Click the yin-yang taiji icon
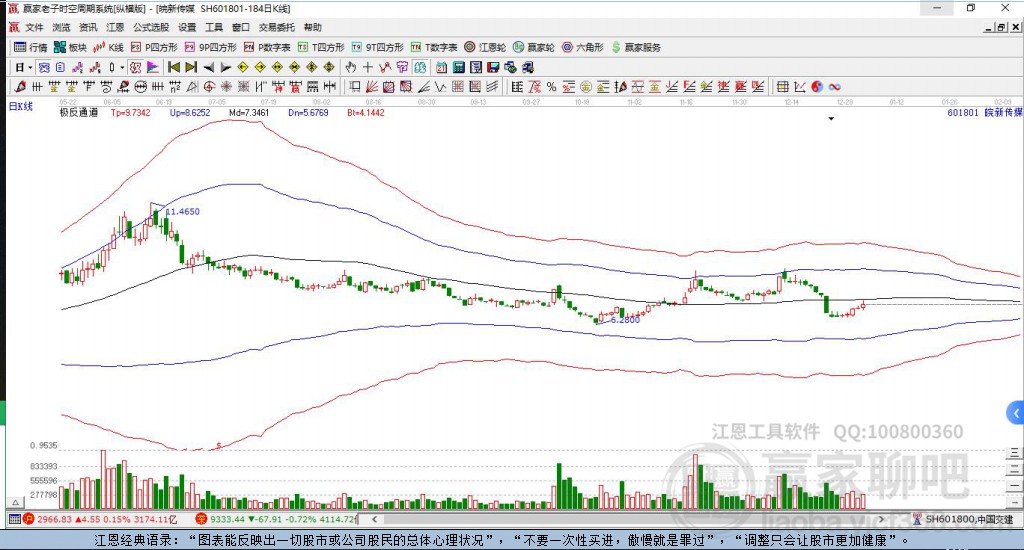The height and width of the screenshot is (550, 1024). coord(816,87)
